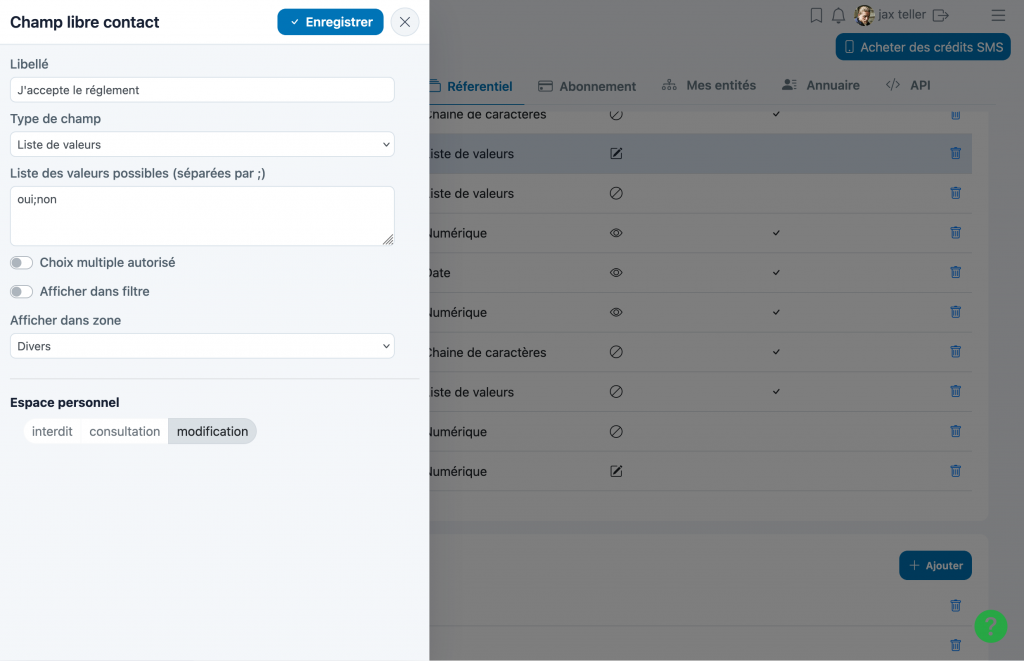The height and width of the screenshot is (661, 1024).
Task: Switch to the Mes entités tab
Action: click(709, 86)
